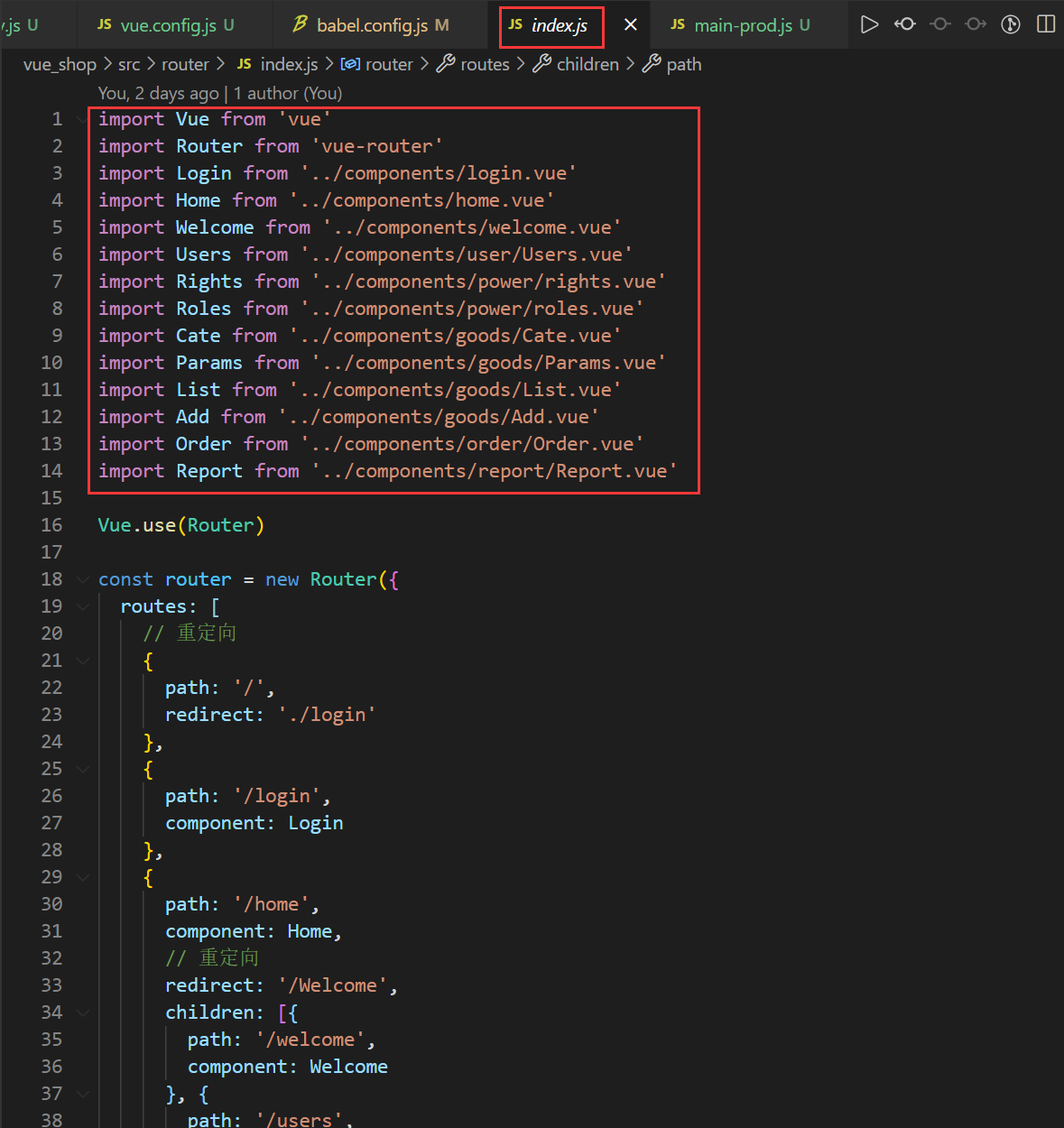1064x1128 pixels.
Task: Click the Welcome identifier on line 5
Action: [215, 227]
